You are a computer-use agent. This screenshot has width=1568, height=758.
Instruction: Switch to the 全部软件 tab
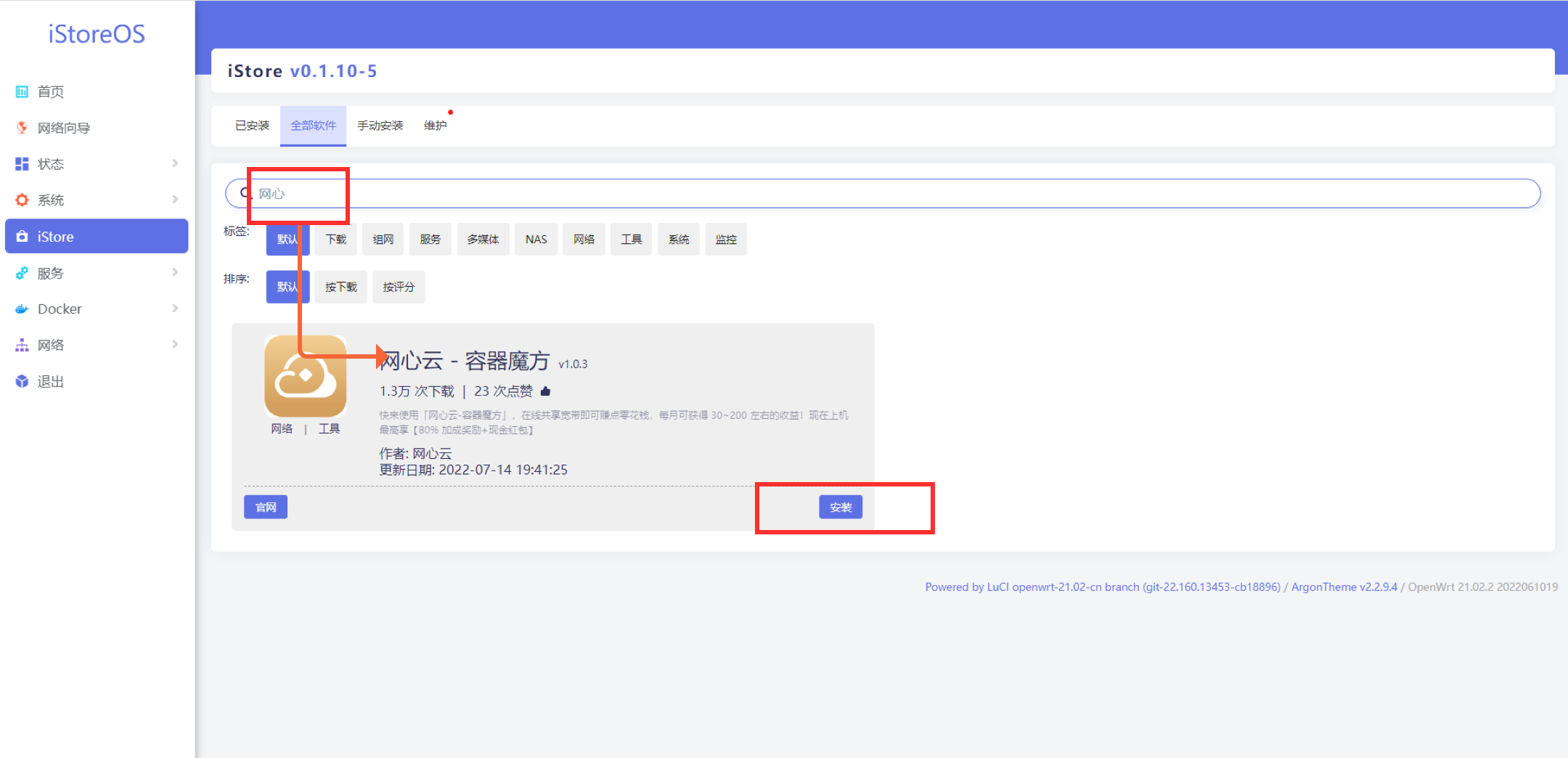click(x=314, y=126)
